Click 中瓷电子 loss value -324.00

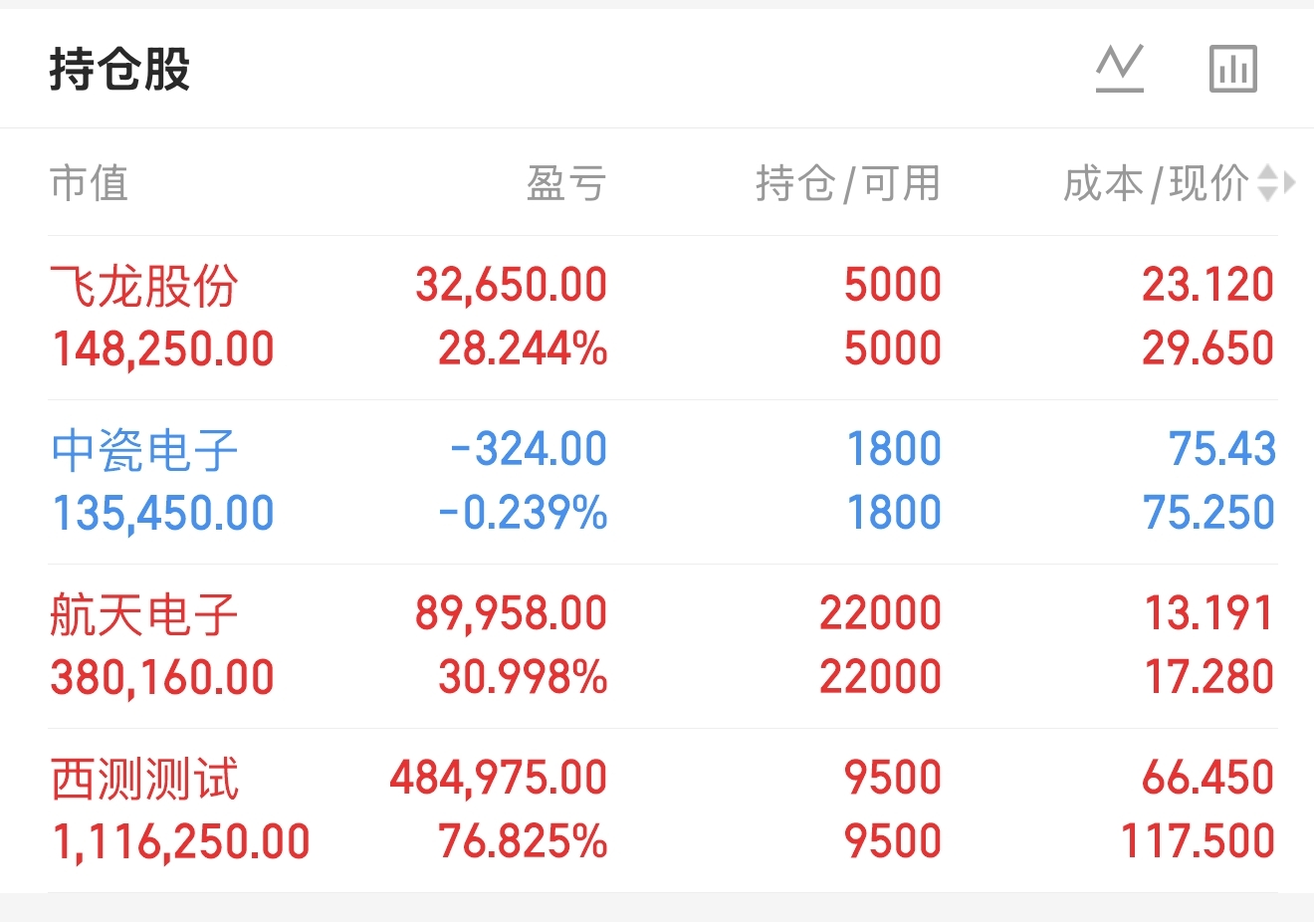pos(528,449)
